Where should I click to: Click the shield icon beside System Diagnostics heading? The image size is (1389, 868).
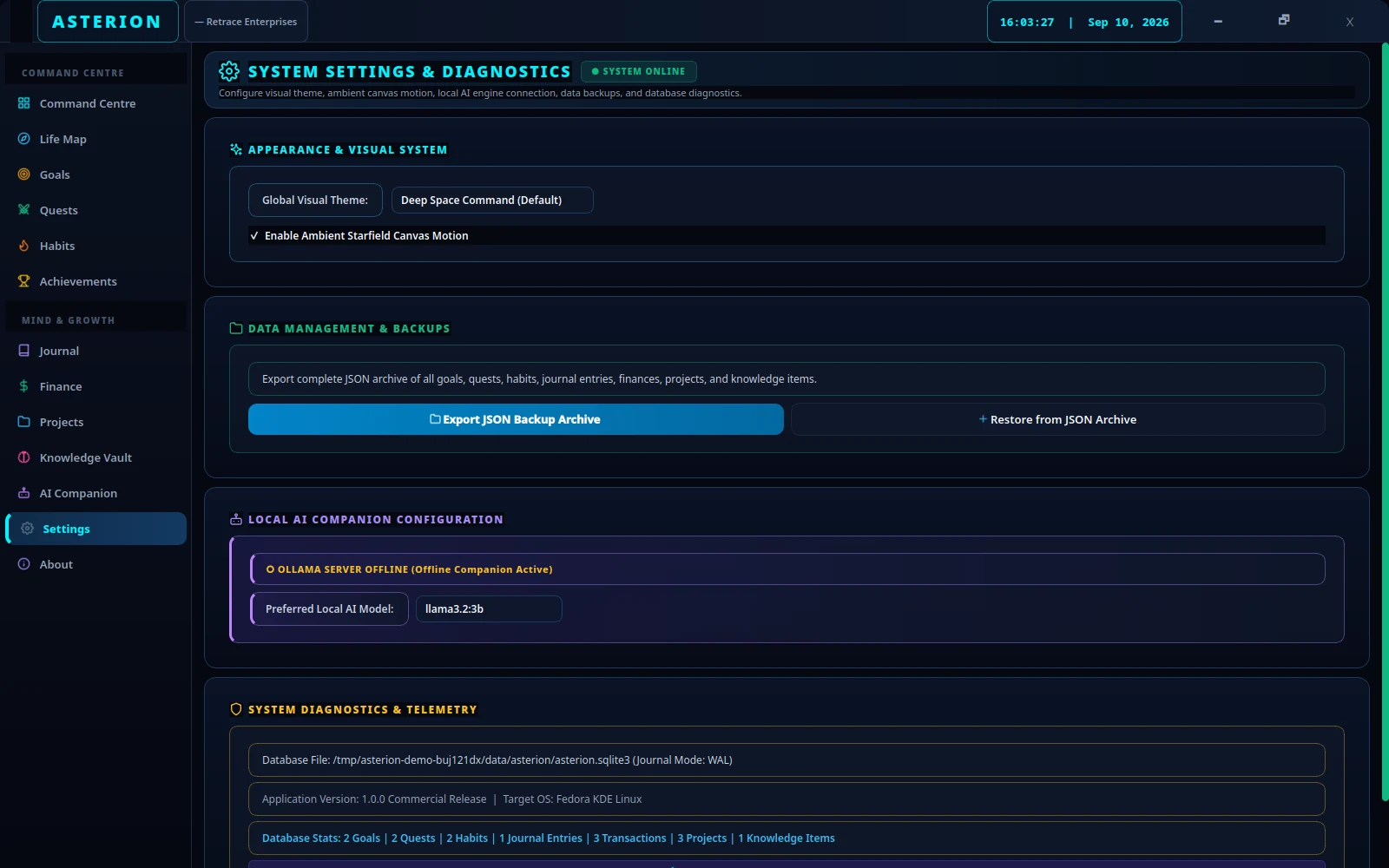(236, 709)
